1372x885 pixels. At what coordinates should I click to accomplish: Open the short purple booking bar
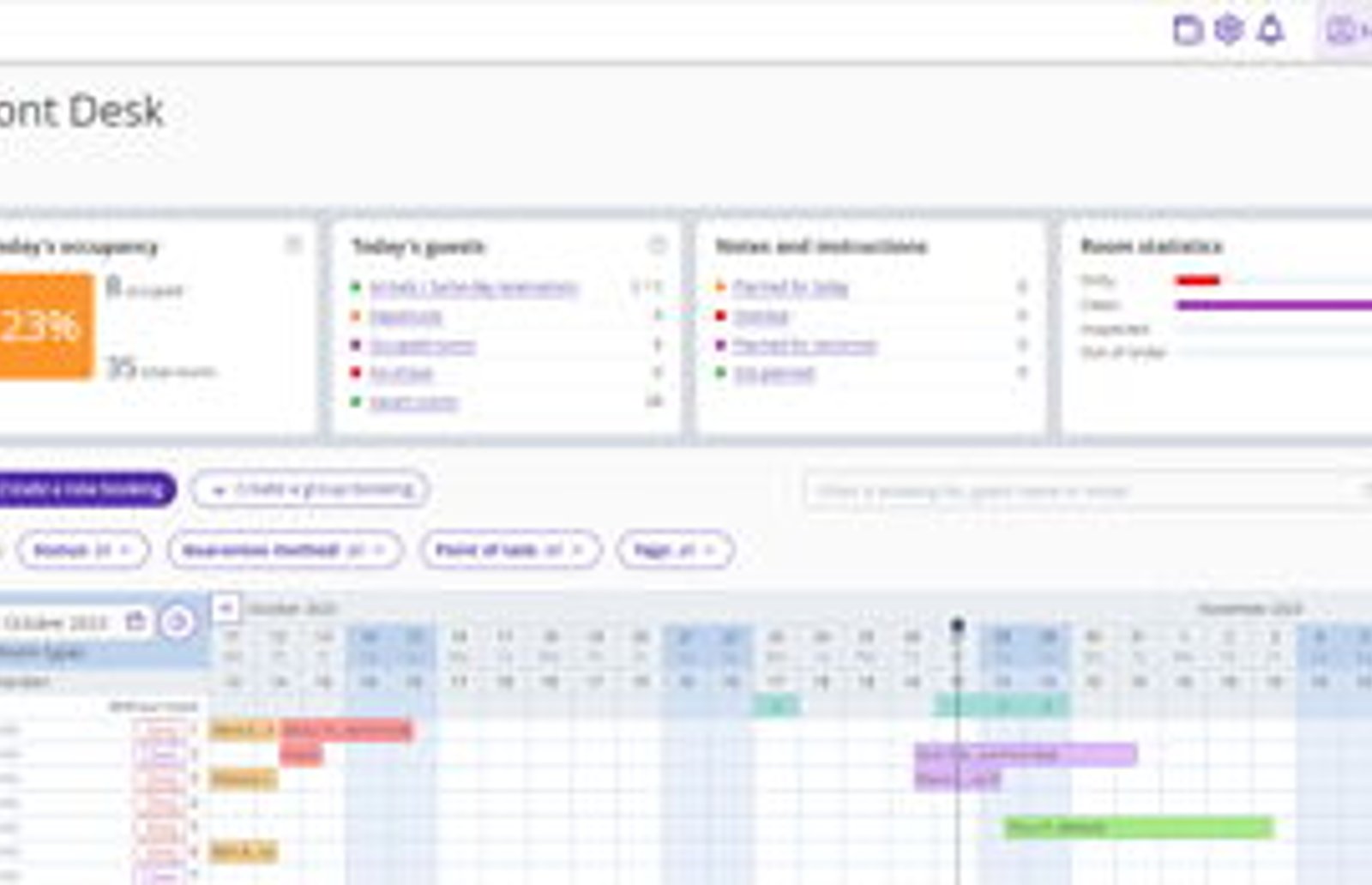click(x=957, y=779)
